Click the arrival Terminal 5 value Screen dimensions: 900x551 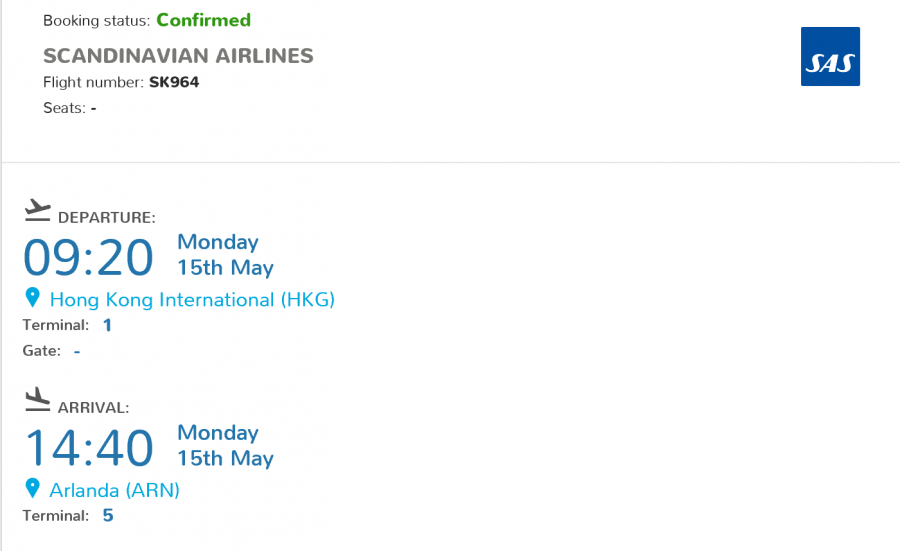[x=107, y=516]
